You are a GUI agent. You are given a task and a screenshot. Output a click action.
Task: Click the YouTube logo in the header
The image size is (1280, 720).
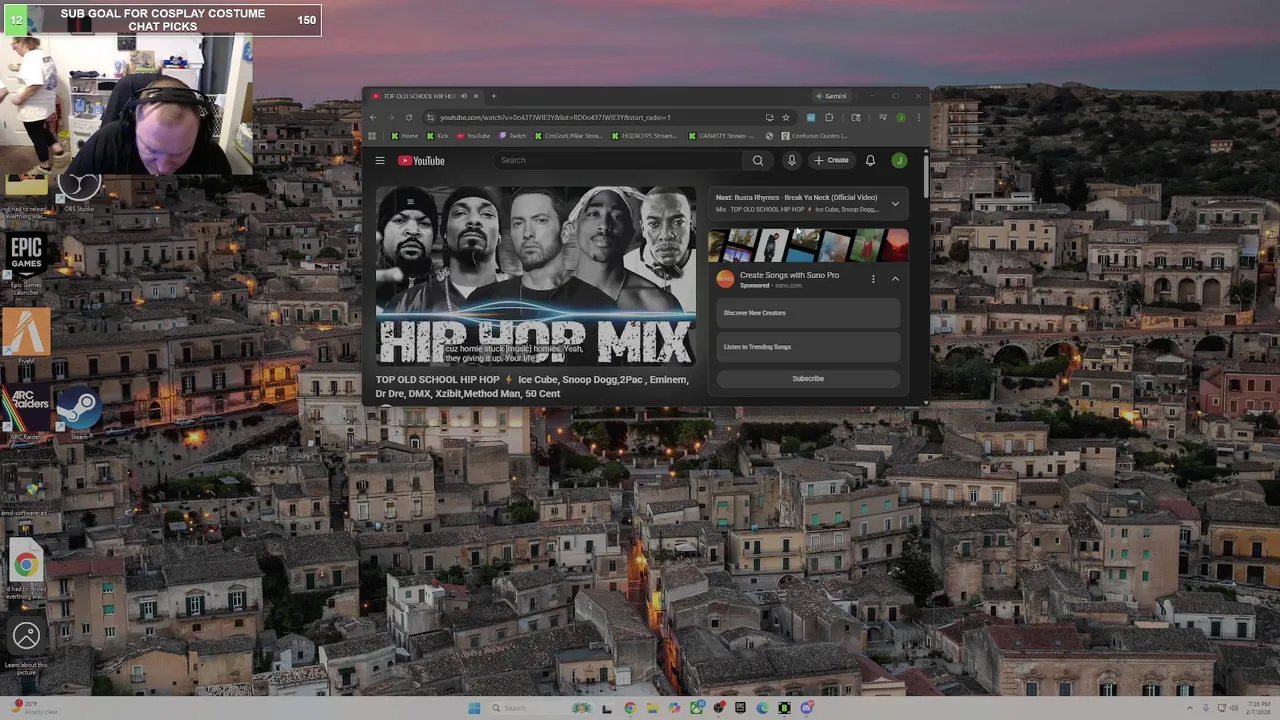point(421,160)
